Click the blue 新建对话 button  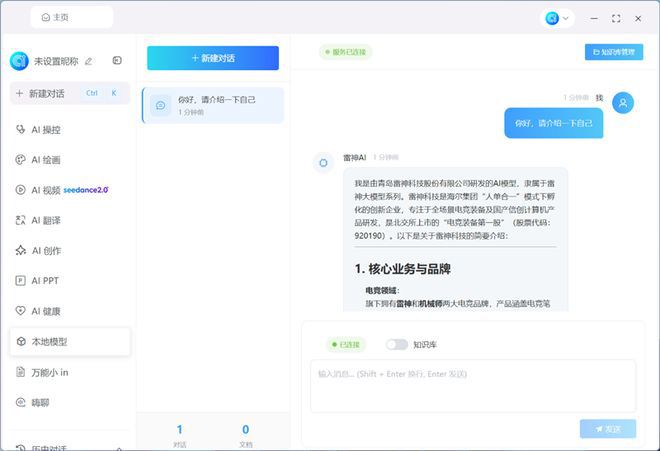(213, 58)
